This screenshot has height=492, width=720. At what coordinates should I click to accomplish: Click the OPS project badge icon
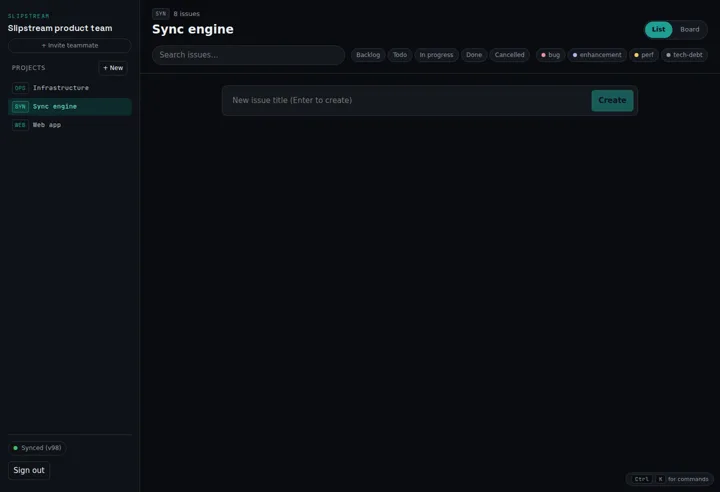coord(20,88)
